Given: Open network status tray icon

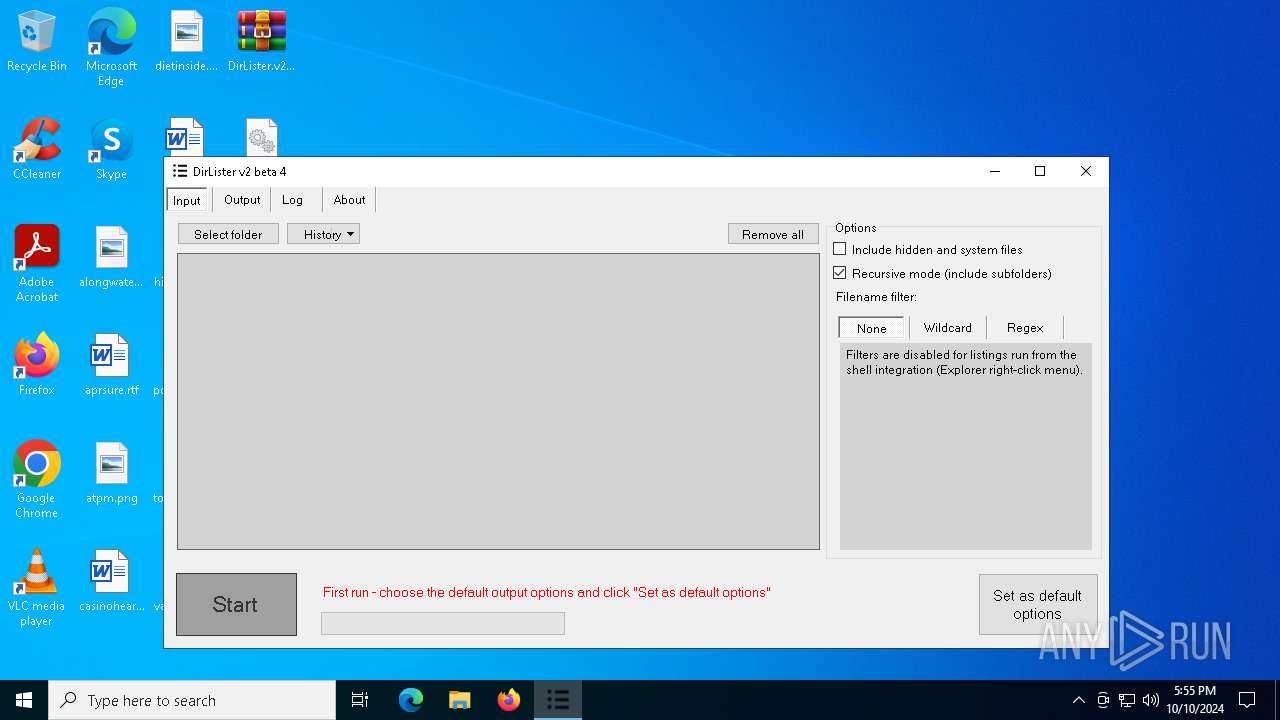Looking at the screenshot, I should coord(1127,700).
